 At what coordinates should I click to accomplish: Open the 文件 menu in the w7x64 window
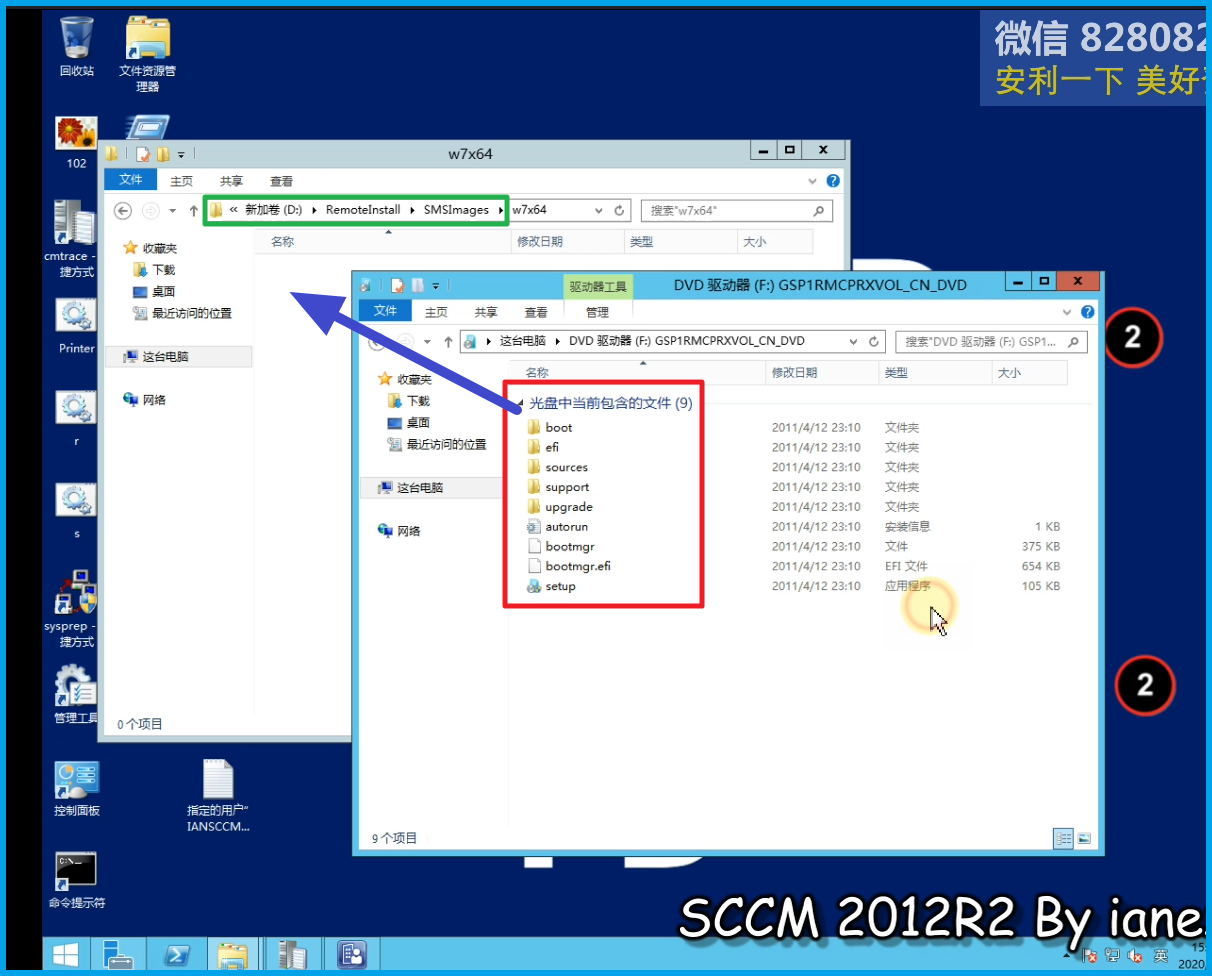[x=131, y=180]
